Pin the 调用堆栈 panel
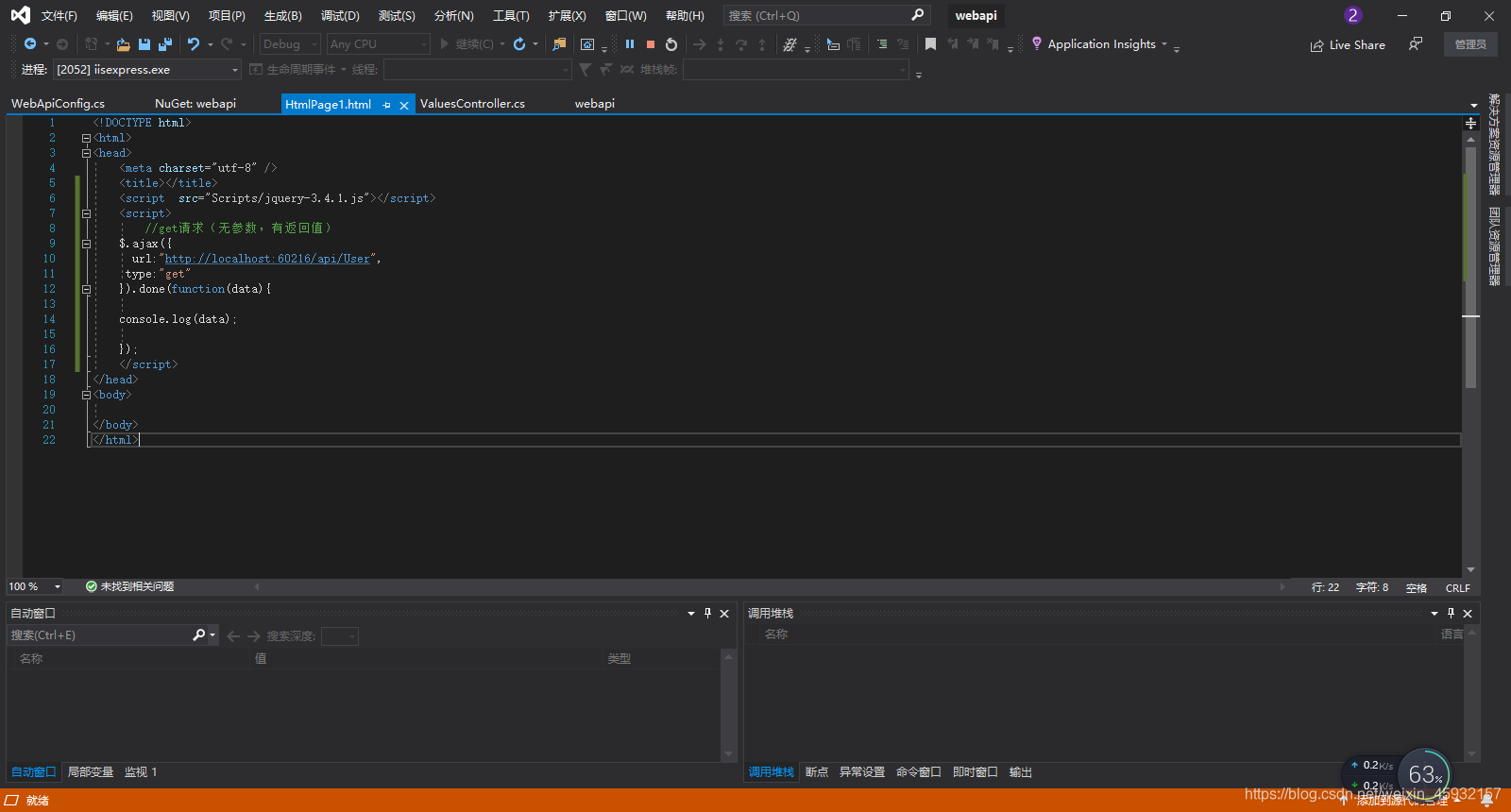This screenshot has width=1511, height=812. click(x=1451, y=614)
